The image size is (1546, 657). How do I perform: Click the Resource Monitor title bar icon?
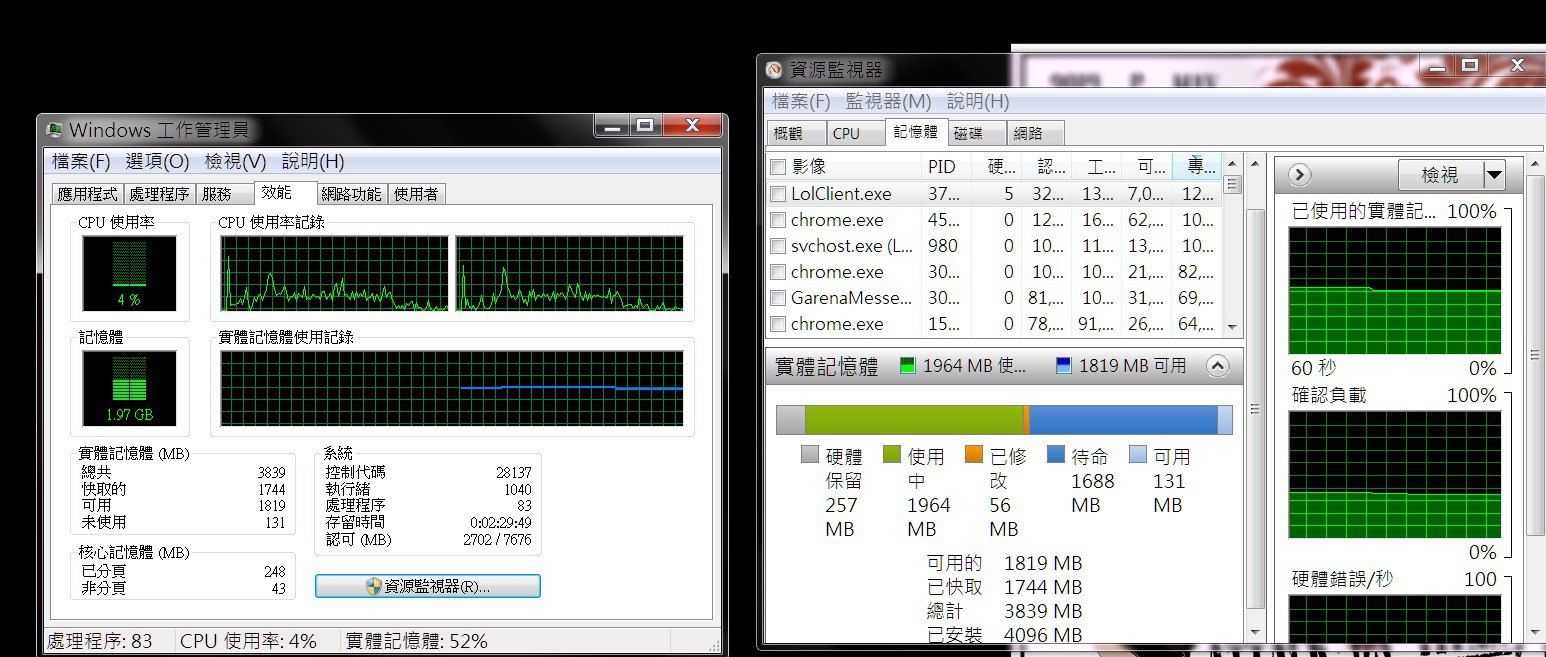774,70
